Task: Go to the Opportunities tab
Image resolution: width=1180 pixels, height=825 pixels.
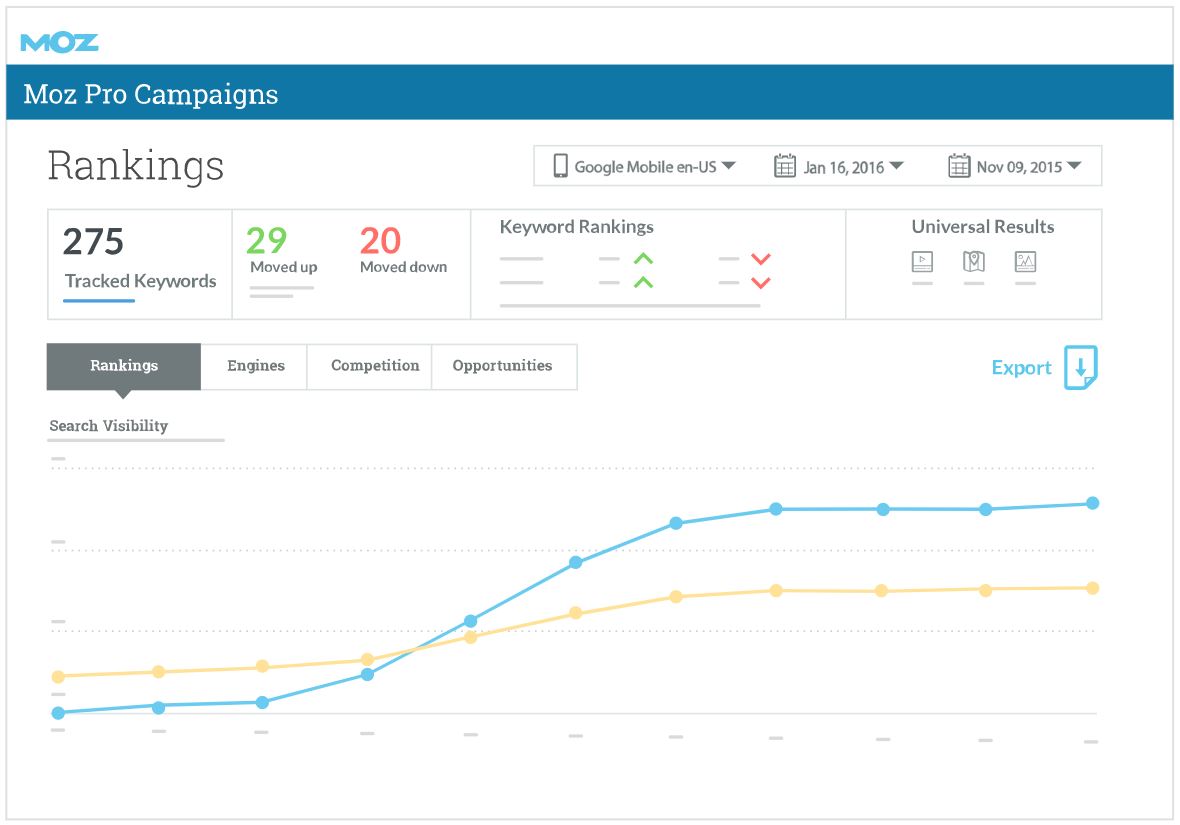Action: coord(502,366)
